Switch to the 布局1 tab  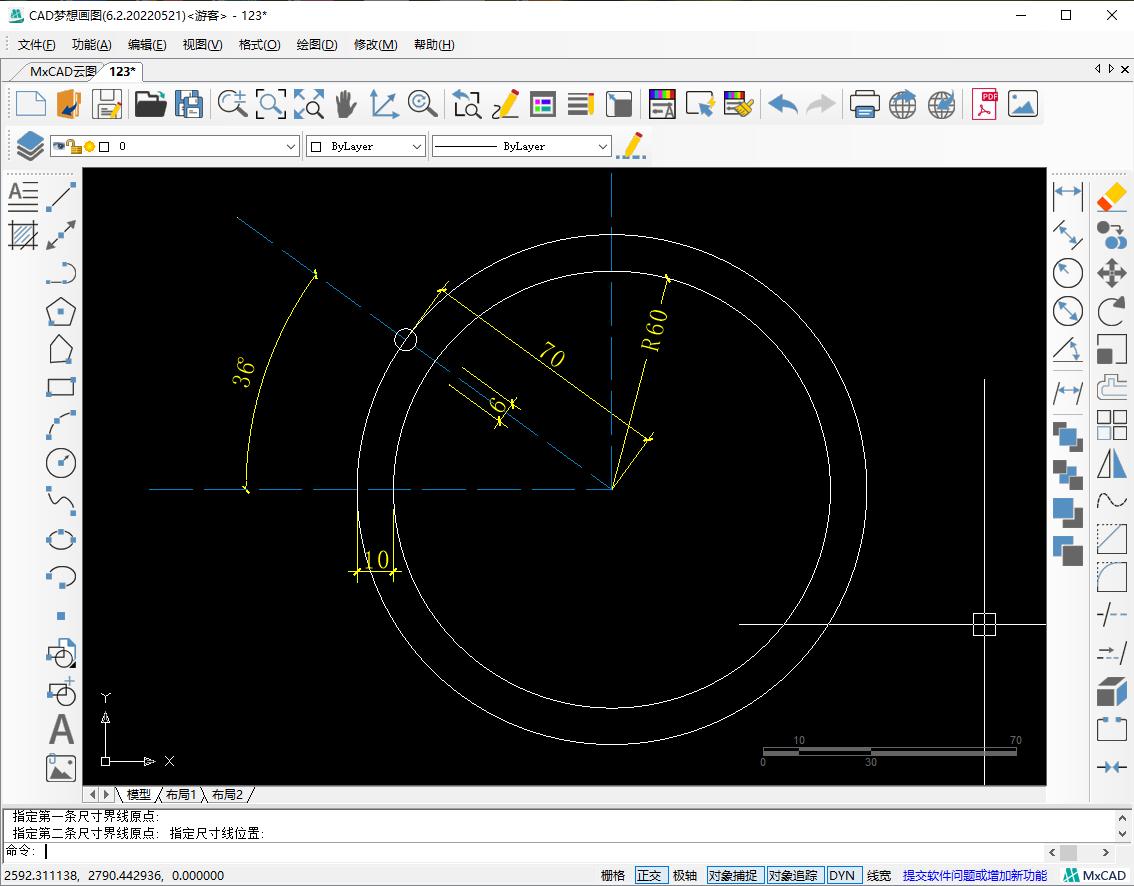tap(181, 794)
